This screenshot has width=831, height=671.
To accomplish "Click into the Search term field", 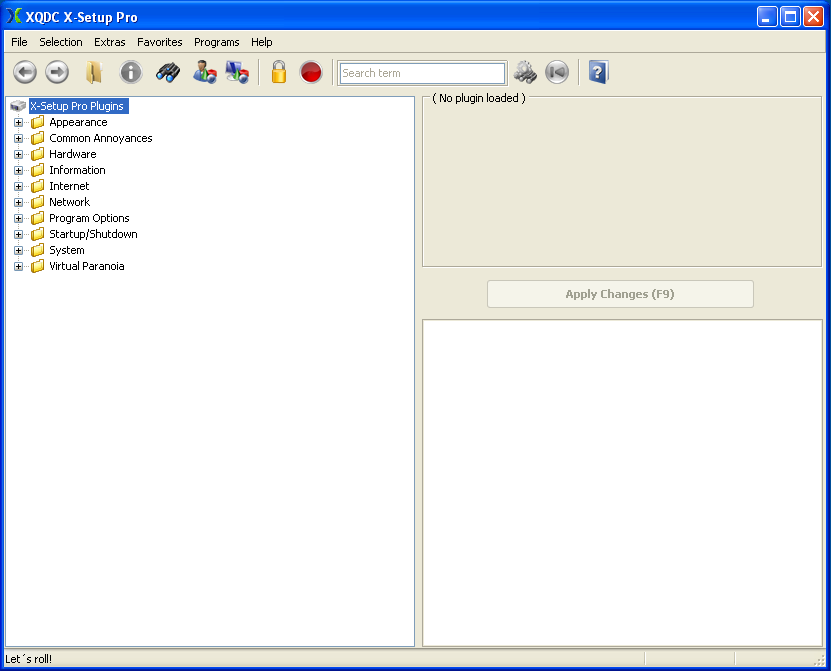I will 422,73.
